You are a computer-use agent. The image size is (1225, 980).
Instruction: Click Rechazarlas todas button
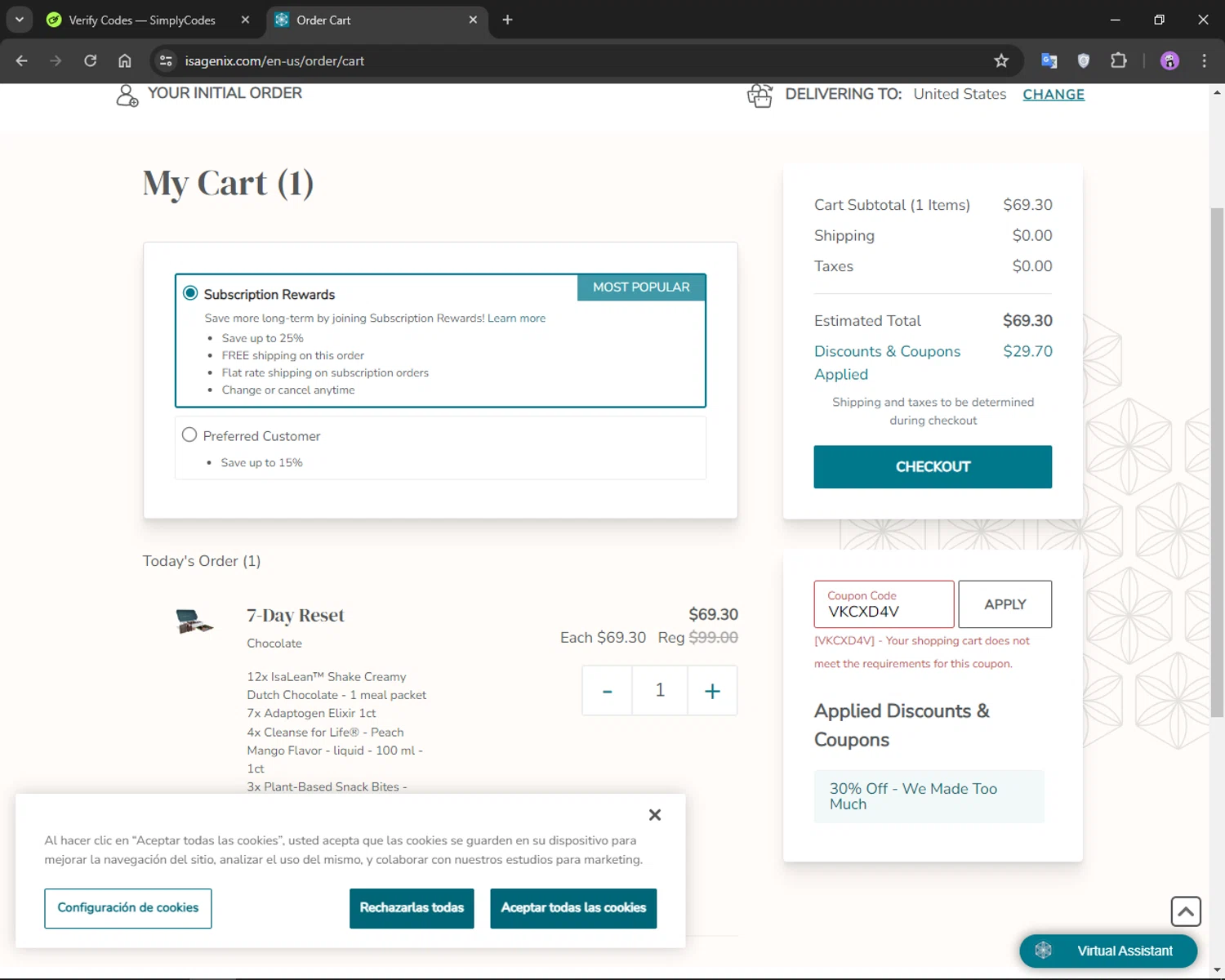412,908
